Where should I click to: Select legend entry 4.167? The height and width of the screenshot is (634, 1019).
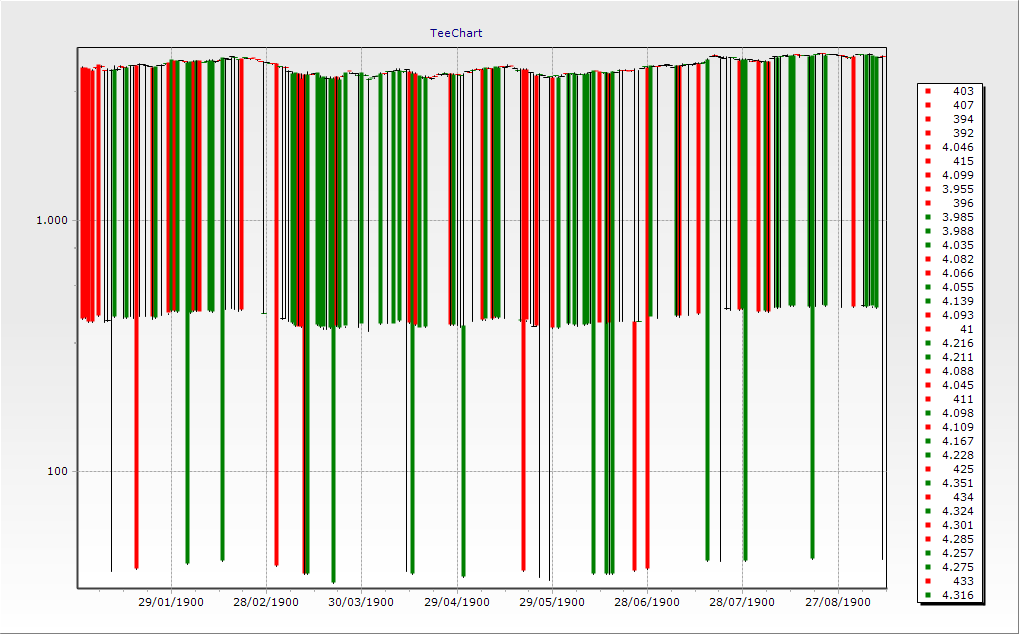click(949, 441)
